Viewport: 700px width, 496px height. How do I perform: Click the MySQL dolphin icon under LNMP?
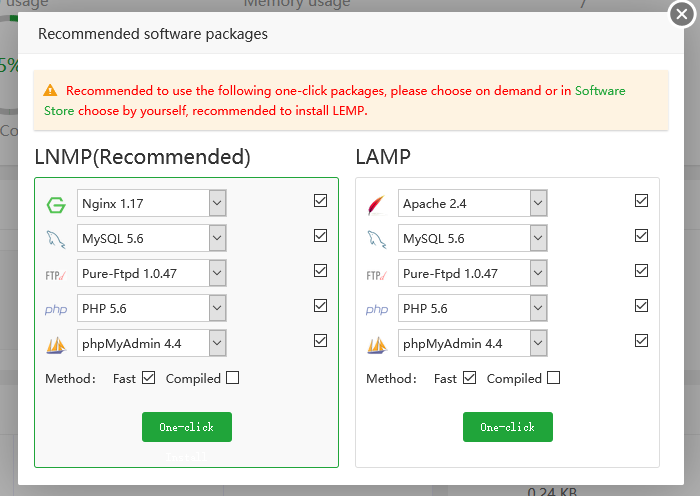pos(55,240)
